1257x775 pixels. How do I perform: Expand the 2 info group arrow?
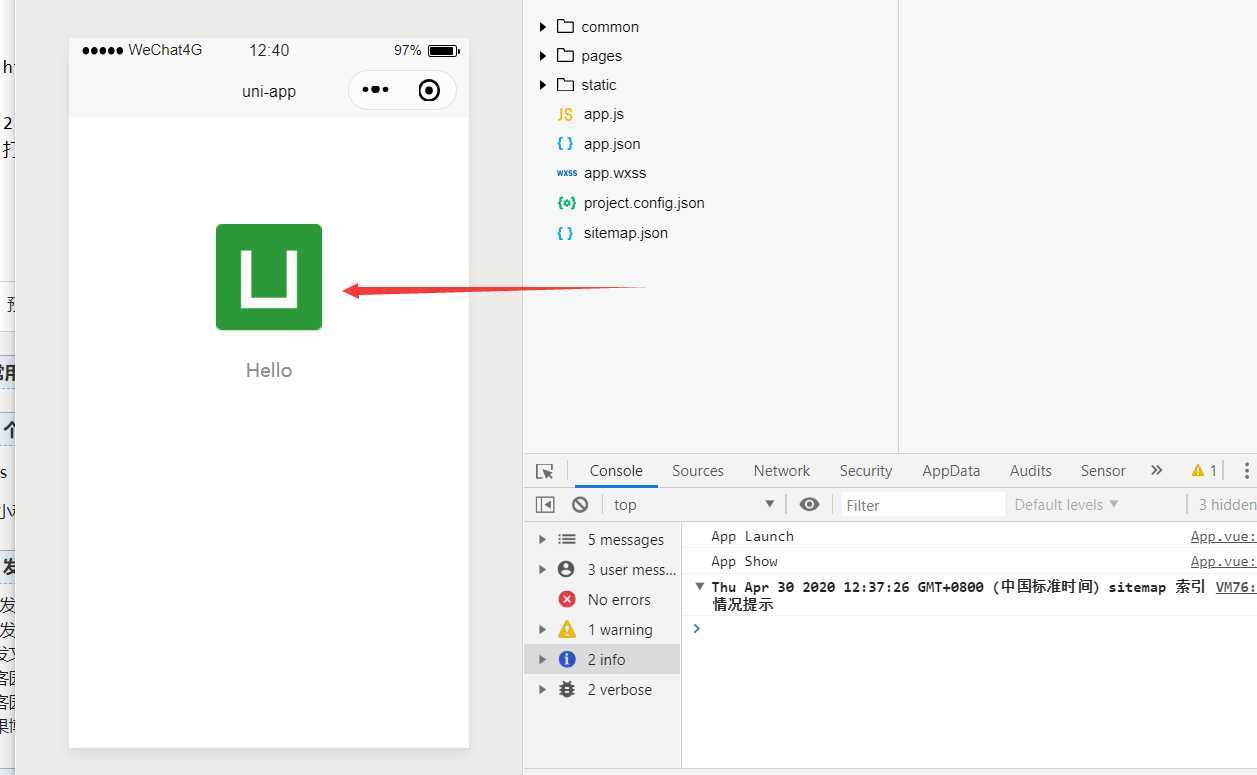(543, 660)
